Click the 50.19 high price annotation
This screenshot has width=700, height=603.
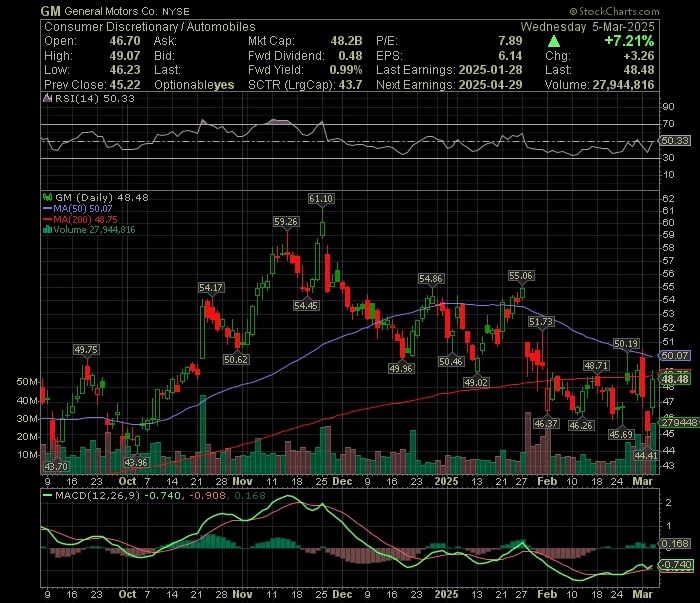pos(626,343)
